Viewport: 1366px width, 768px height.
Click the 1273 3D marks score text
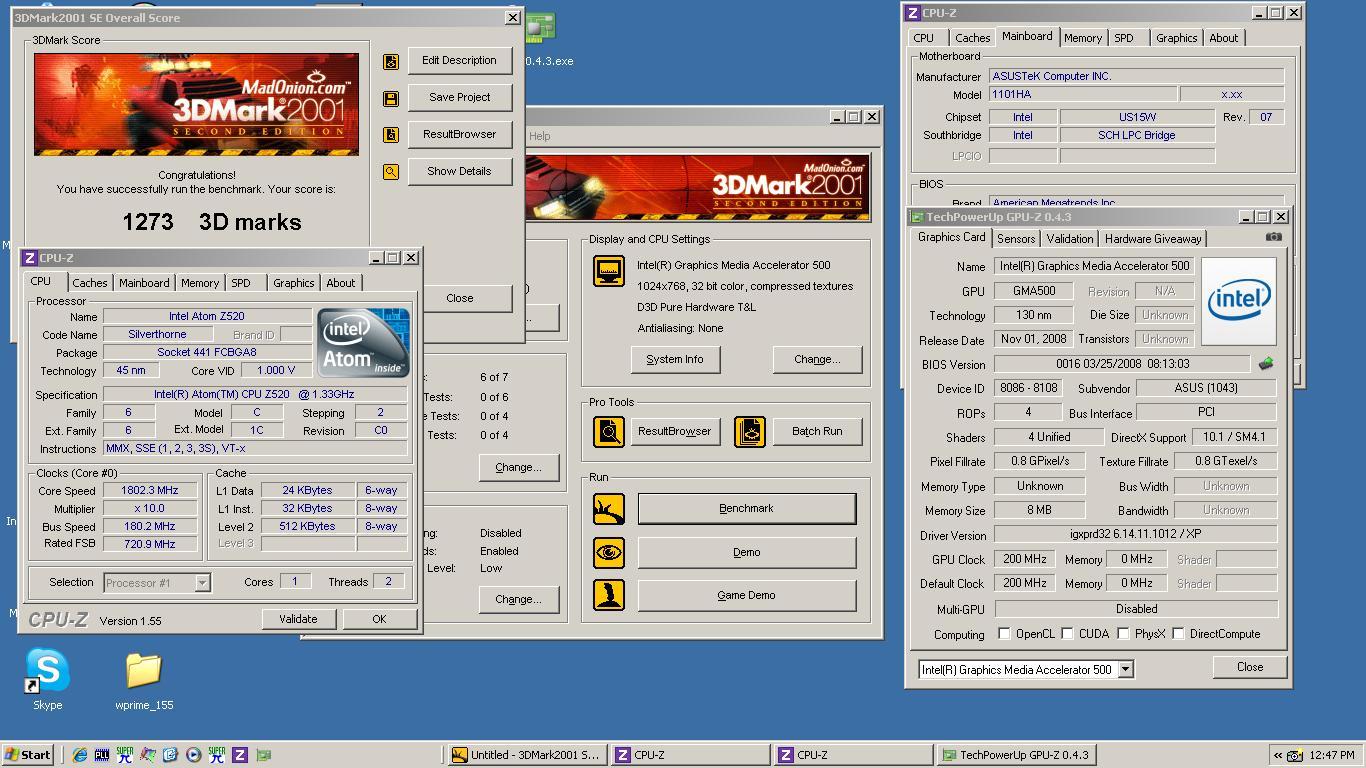click(212, 222)
